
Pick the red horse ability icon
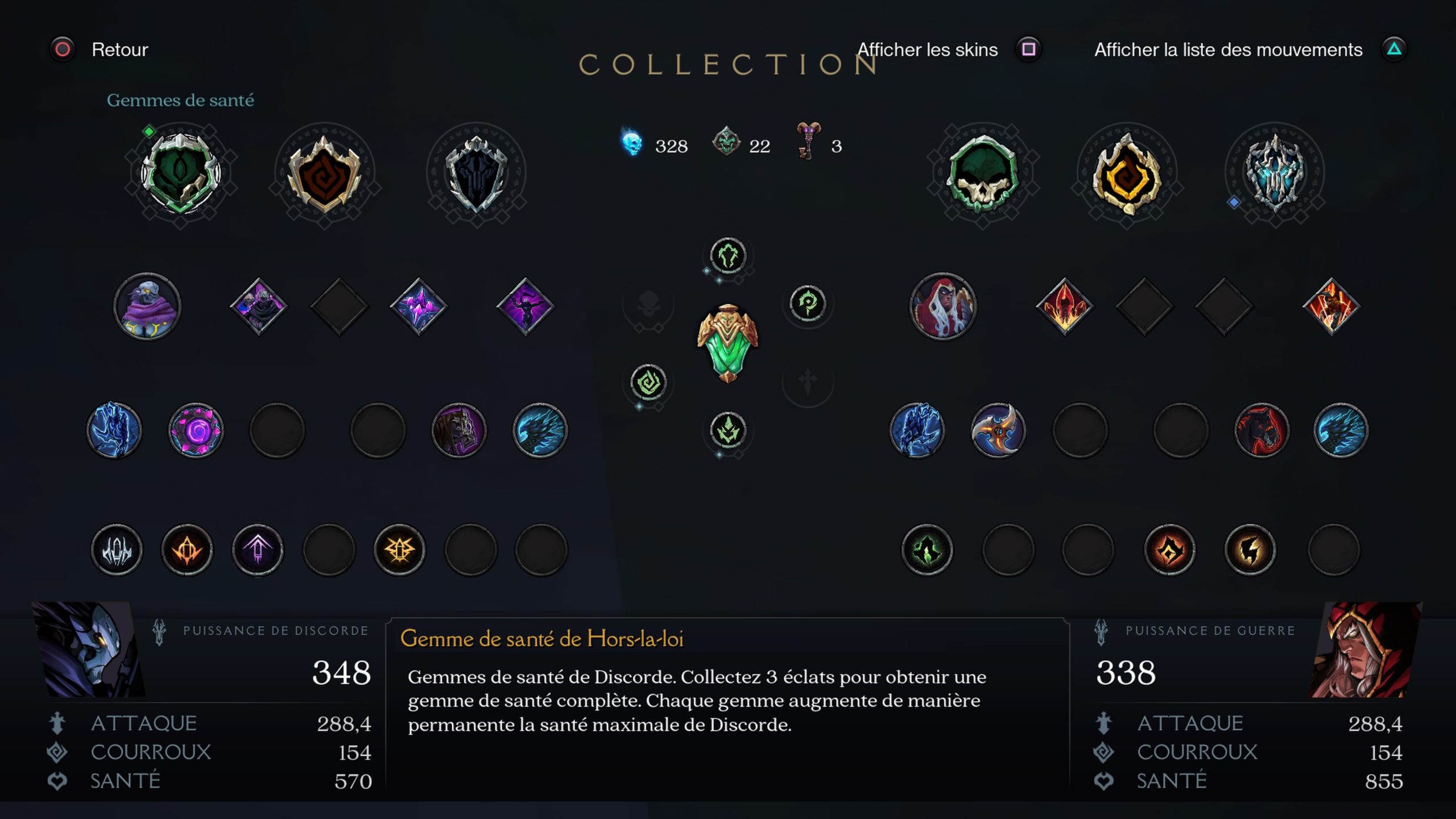pos(1261,431)
